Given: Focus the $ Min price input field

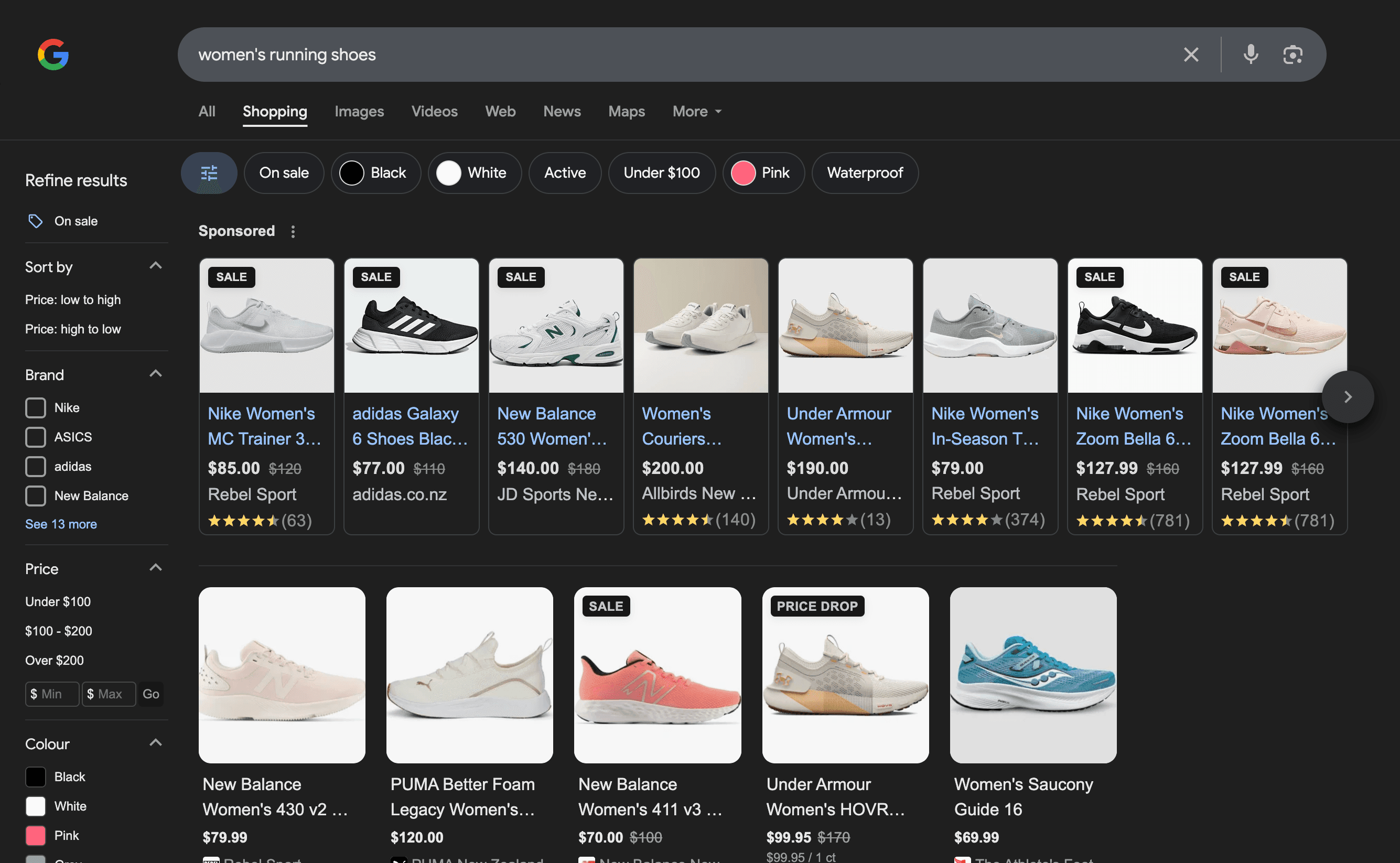Looking at the screenshot, I should click(52, 694).
